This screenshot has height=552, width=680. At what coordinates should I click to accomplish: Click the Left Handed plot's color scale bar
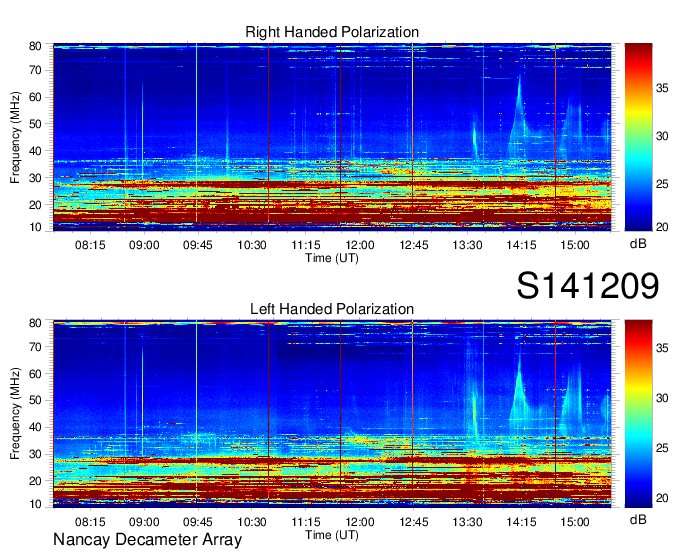point(638,414)
